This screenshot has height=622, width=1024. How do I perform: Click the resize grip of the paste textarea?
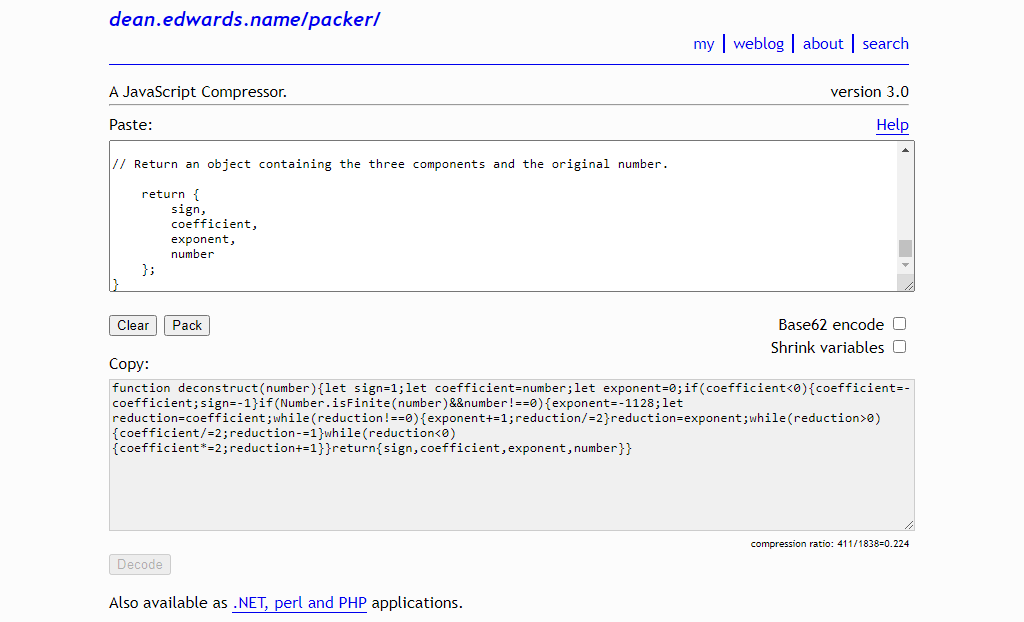908,285
